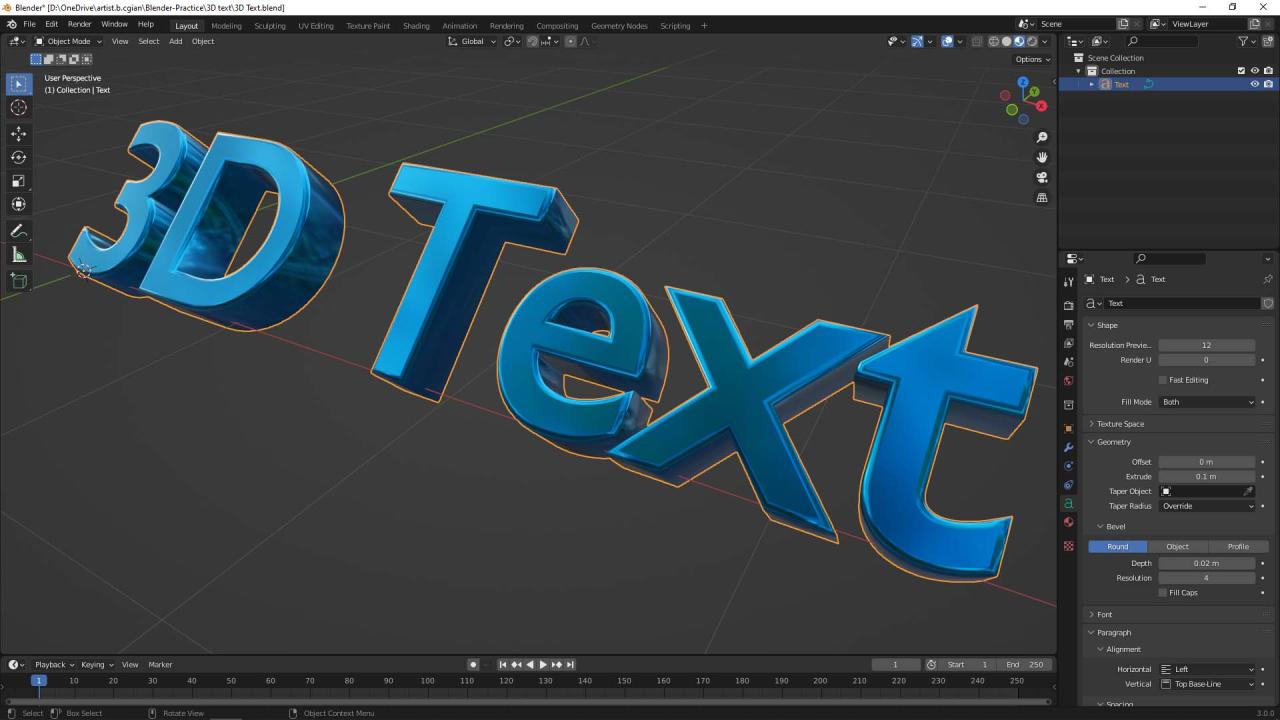Open the Taper Radius Override dropdown
The width and height of the screenshot is (1280, 720).
pyautogui.click(x=1208, y=506)
